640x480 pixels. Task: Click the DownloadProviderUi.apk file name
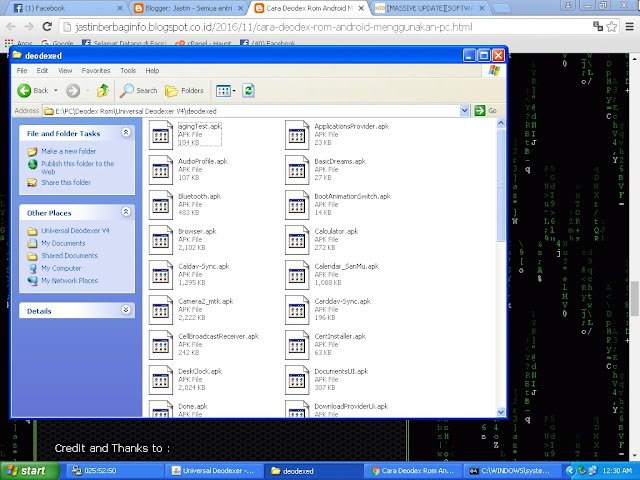tap(351, 407)
